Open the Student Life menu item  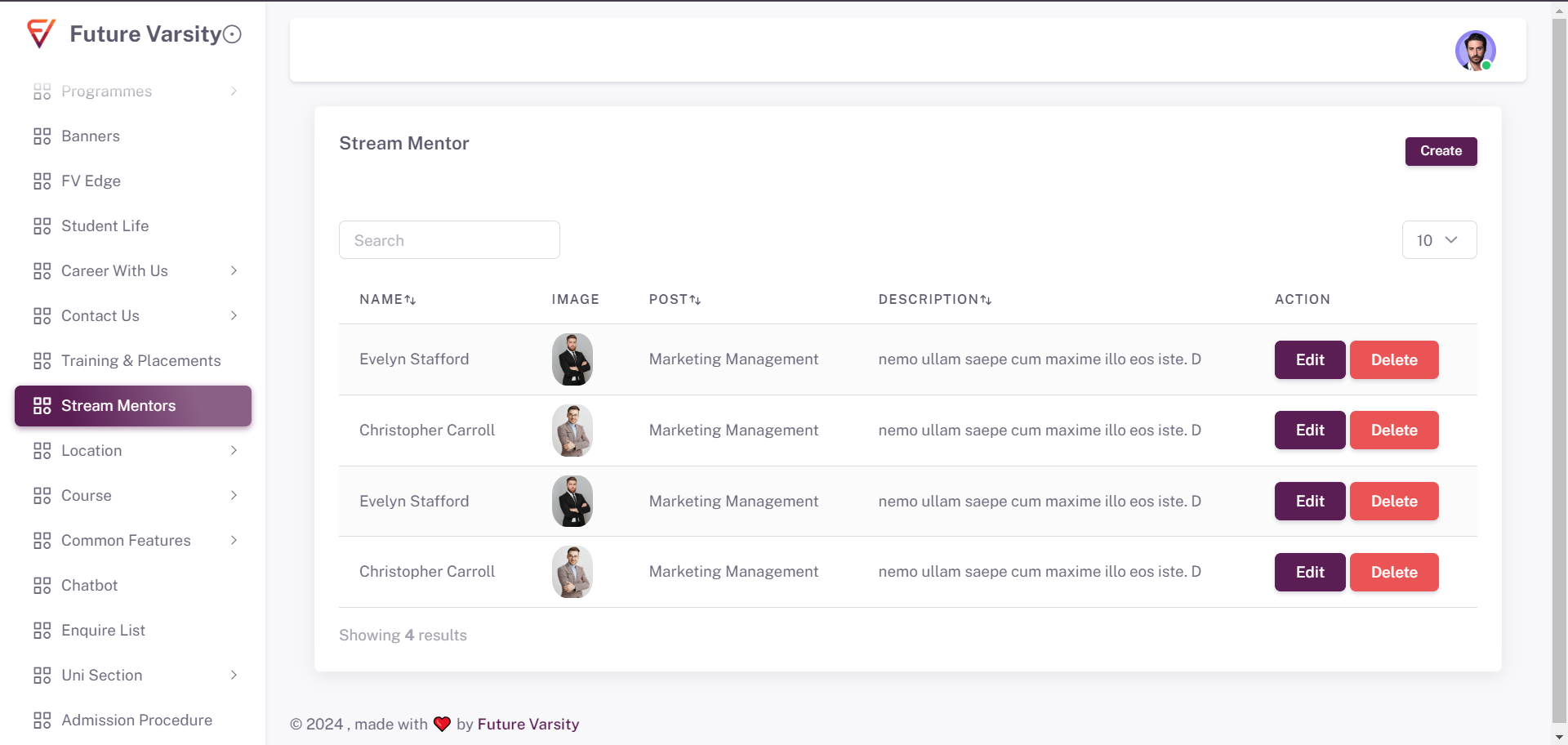point(105,226)
